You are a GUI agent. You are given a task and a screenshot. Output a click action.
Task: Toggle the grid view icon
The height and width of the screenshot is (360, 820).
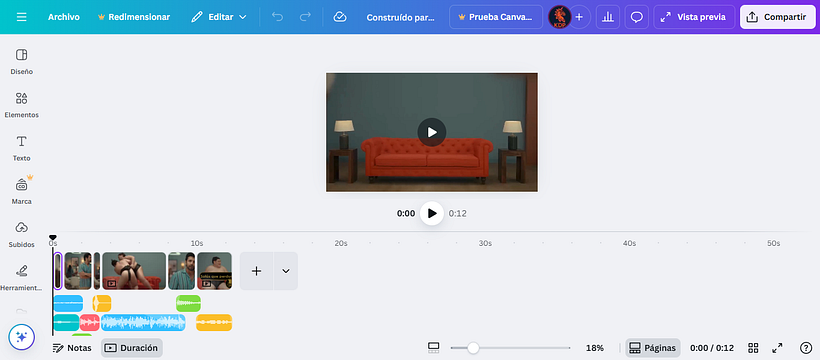coord(753,348)
